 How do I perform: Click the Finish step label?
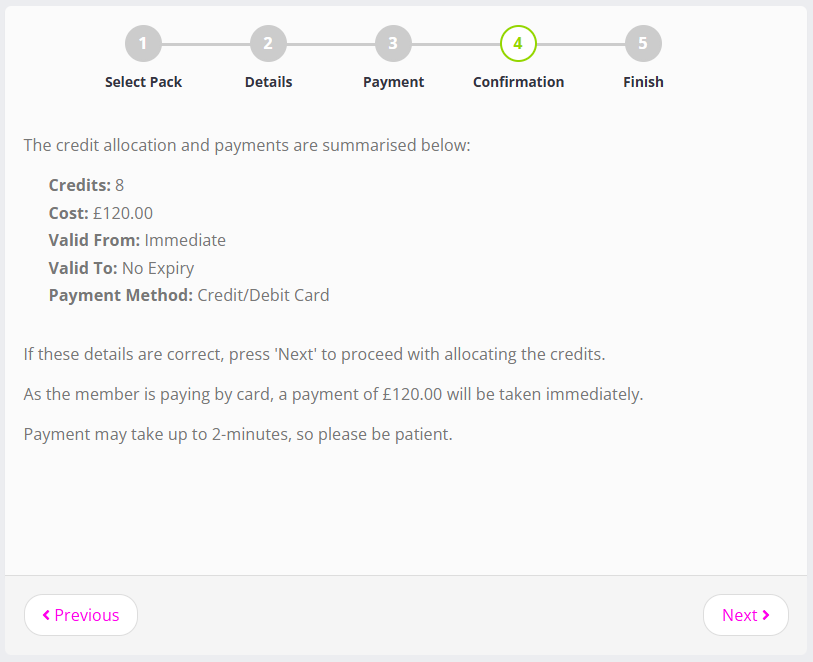[x=643, y=82]
